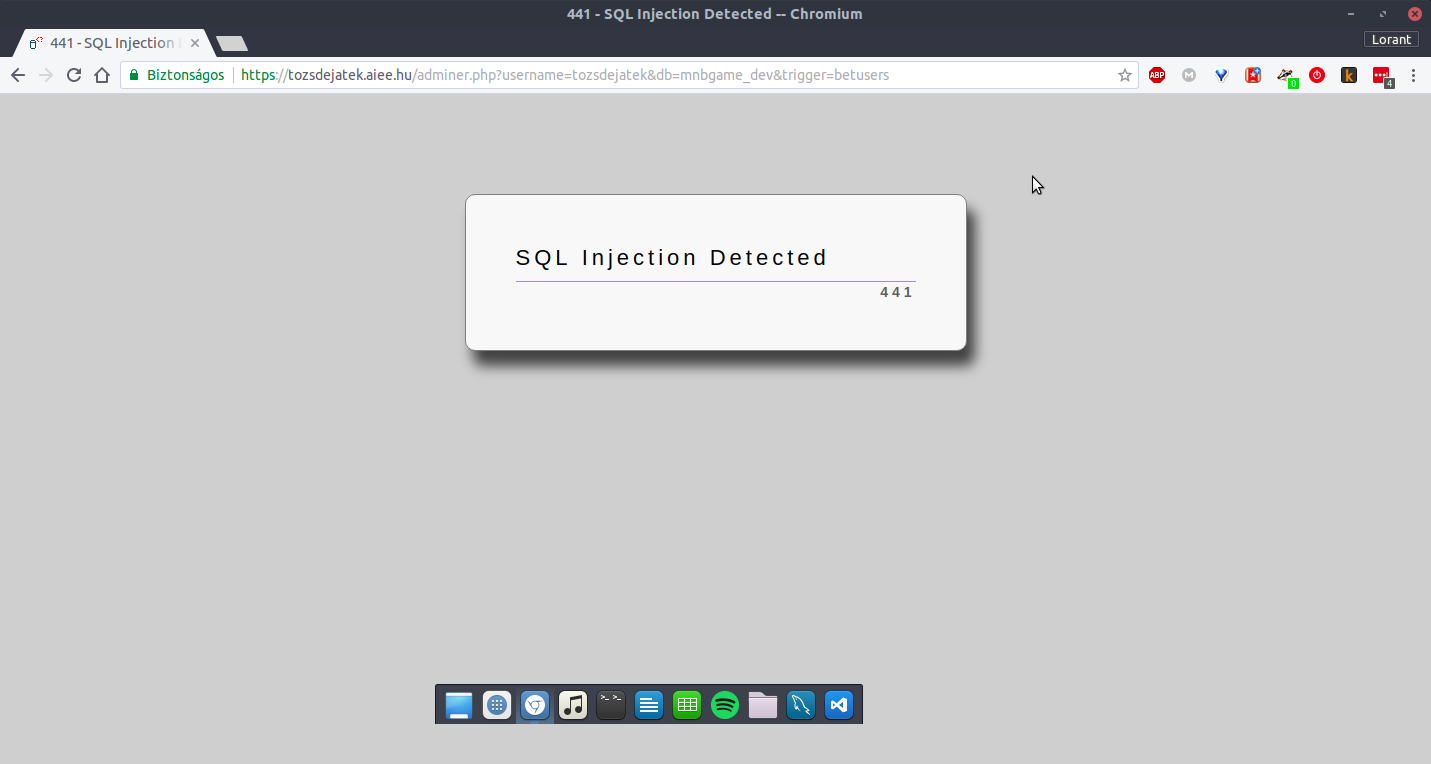Click the forward navigation arrow
The image size is (1431, 764).
46,75
